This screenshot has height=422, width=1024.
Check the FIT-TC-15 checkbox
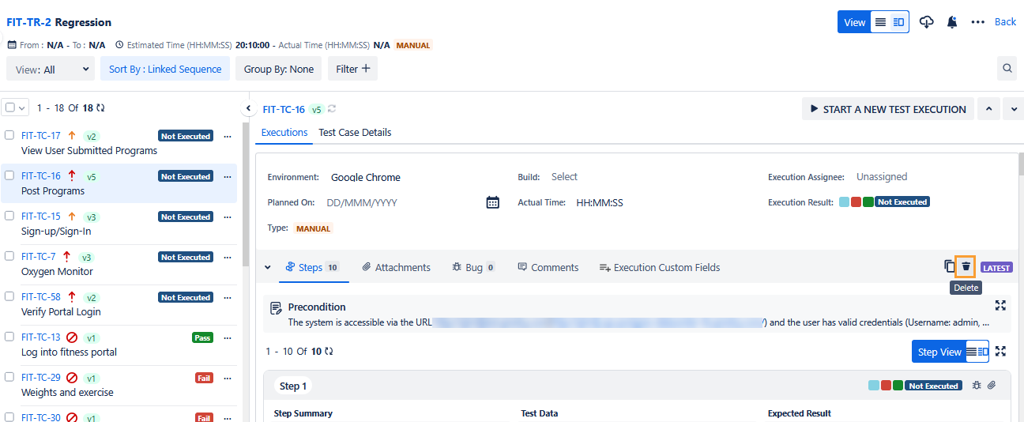[x=9, y=216]
